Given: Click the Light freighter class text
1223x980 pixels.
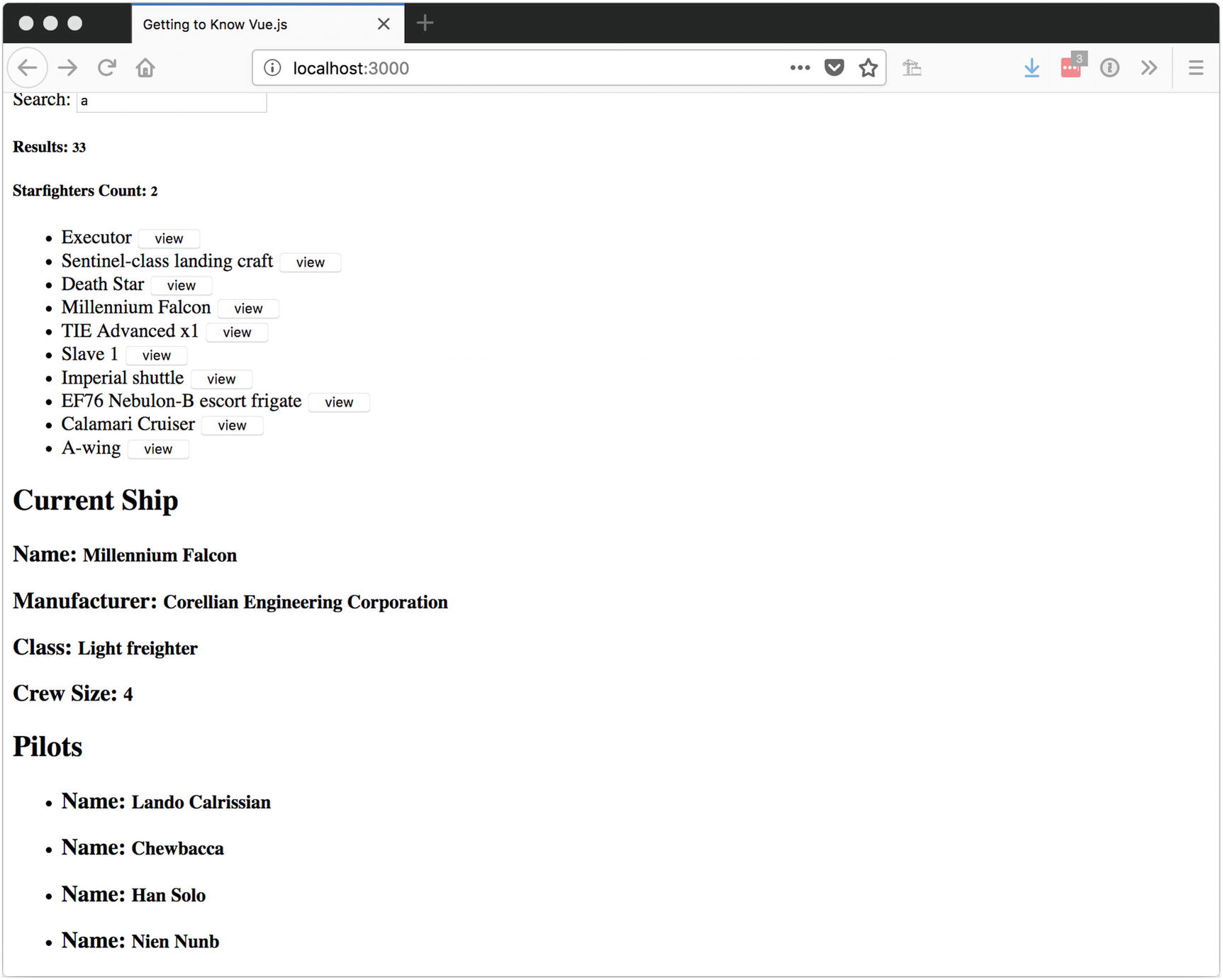Looking at the screenshot, I should point(138,649).
